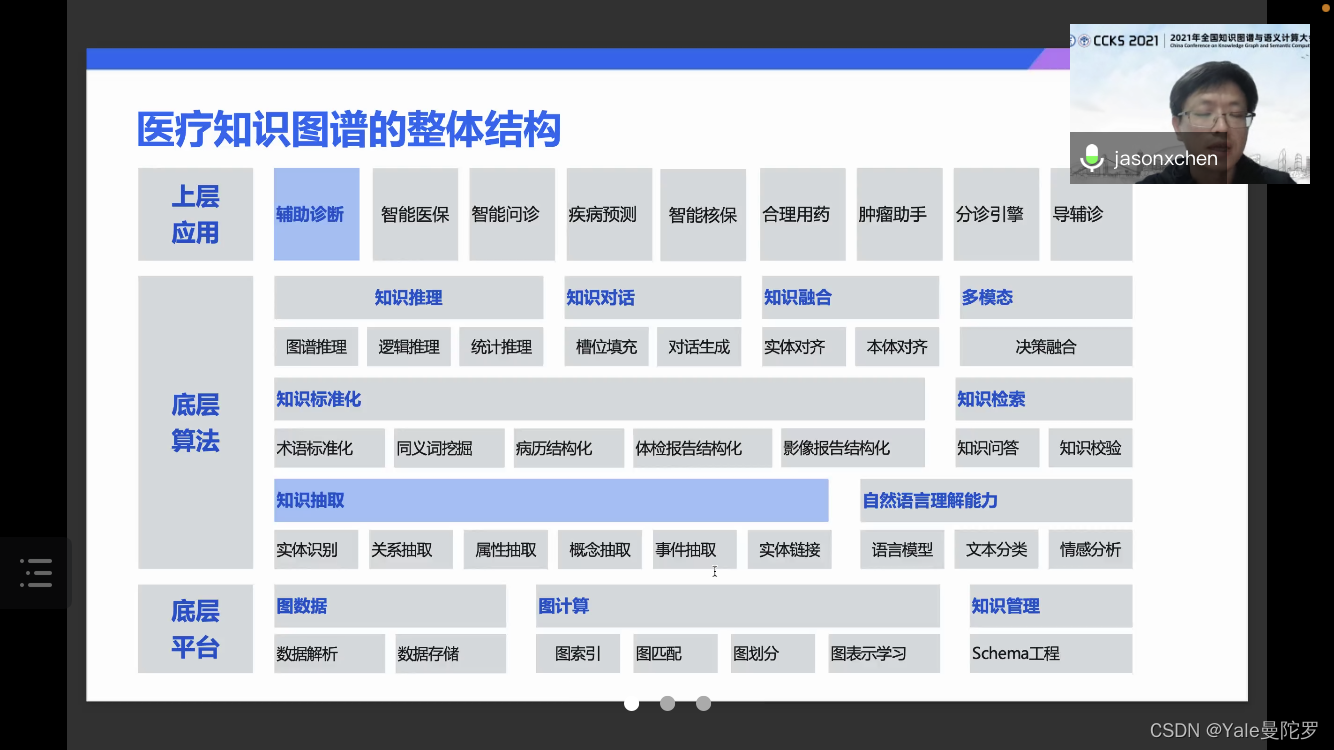
Task: Click the second pagination dot below the slide
Action: pyautogui.click(x=667, y=703)
